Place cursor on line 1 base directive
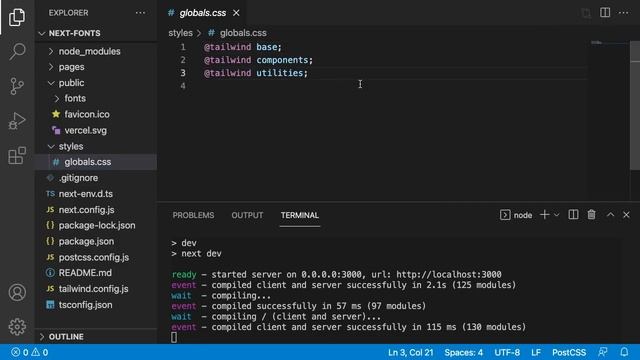This screenshot has height=360, width=640. (243, 47)
